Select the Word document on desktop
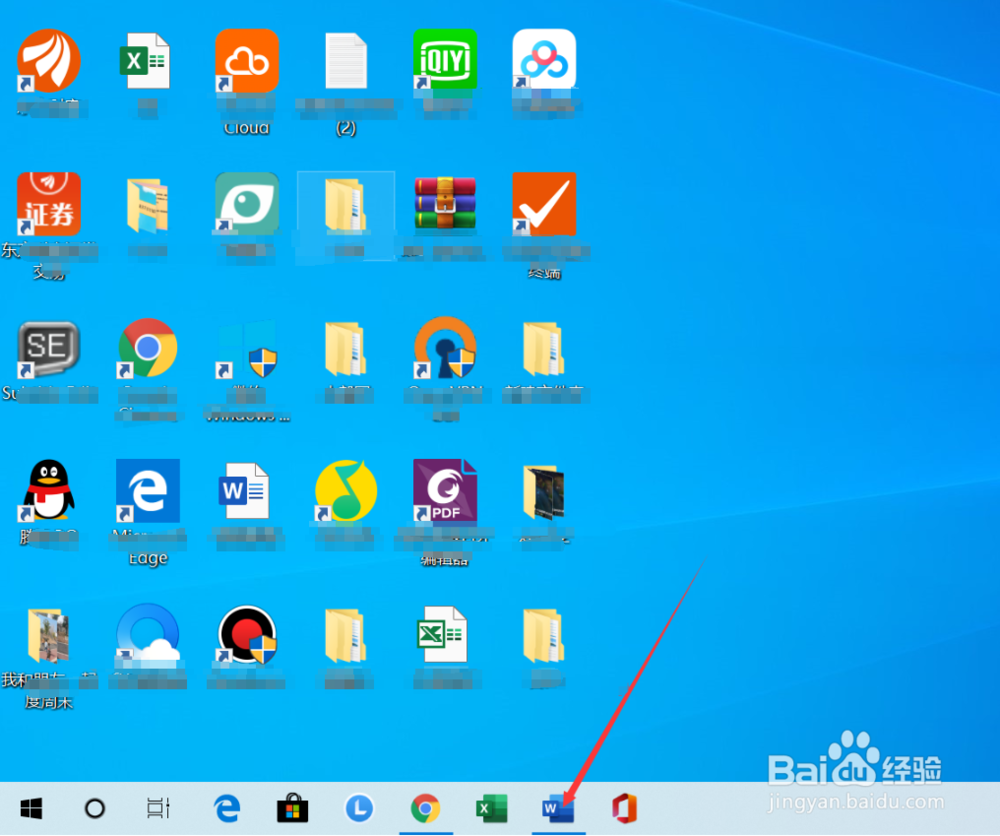This screenshot has height=836, width=1000. point(244,491)
